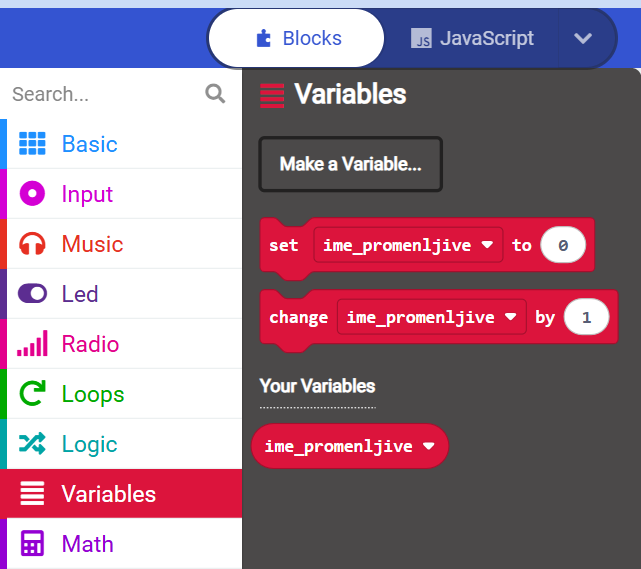The image size is (641, 569).
Task: Open the Music headphones icon
Action: pyautogui.click(x=32, y=244)
